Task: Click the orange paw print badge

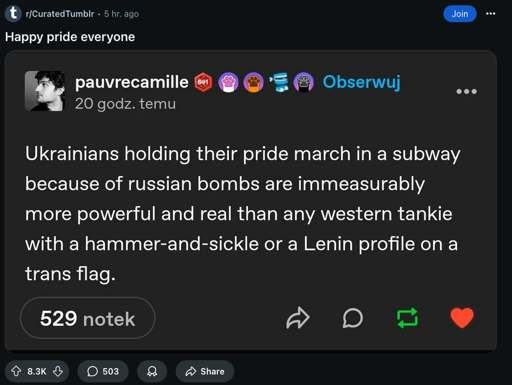Action: pyautogui.click(x=253, y=82)
